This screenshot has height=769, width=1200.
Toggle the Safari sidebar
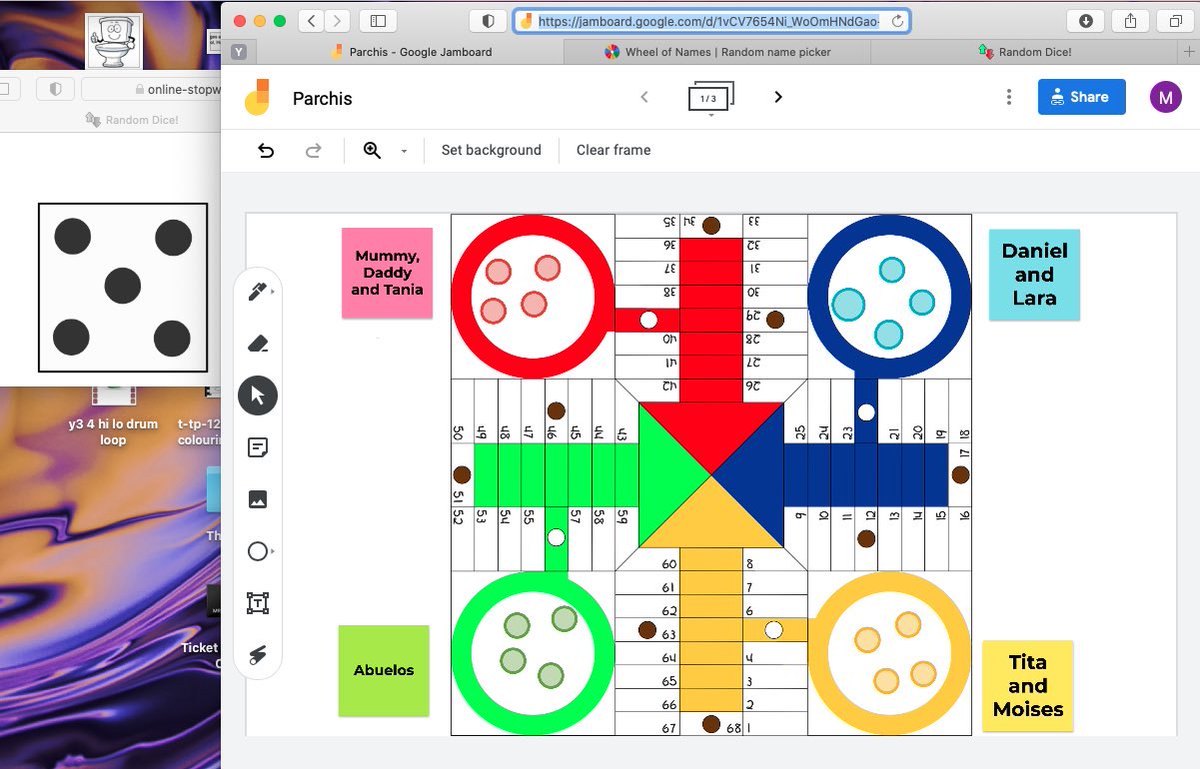378,21
